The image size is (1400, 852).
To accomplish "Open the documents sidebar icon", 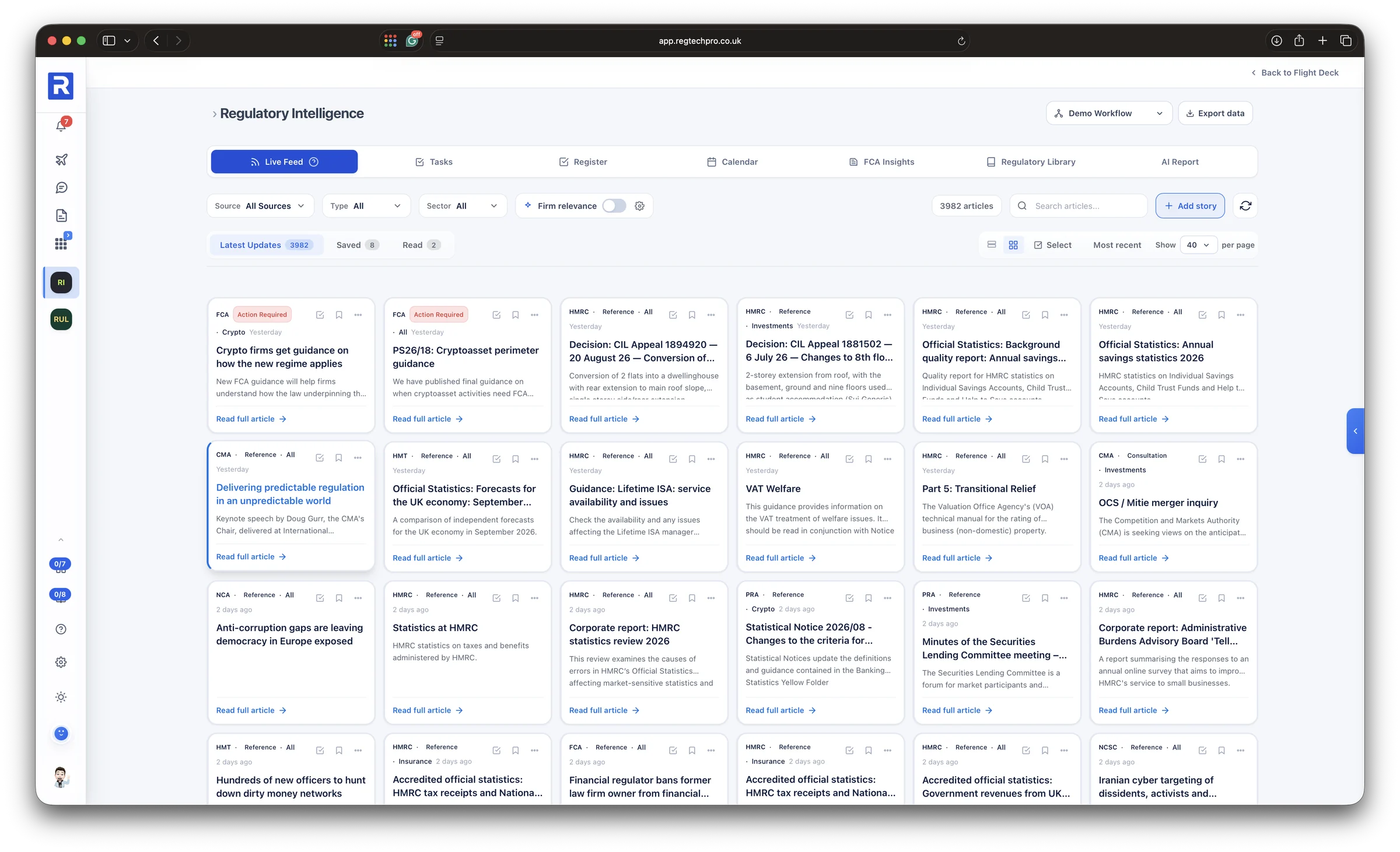I will (61, 216).
